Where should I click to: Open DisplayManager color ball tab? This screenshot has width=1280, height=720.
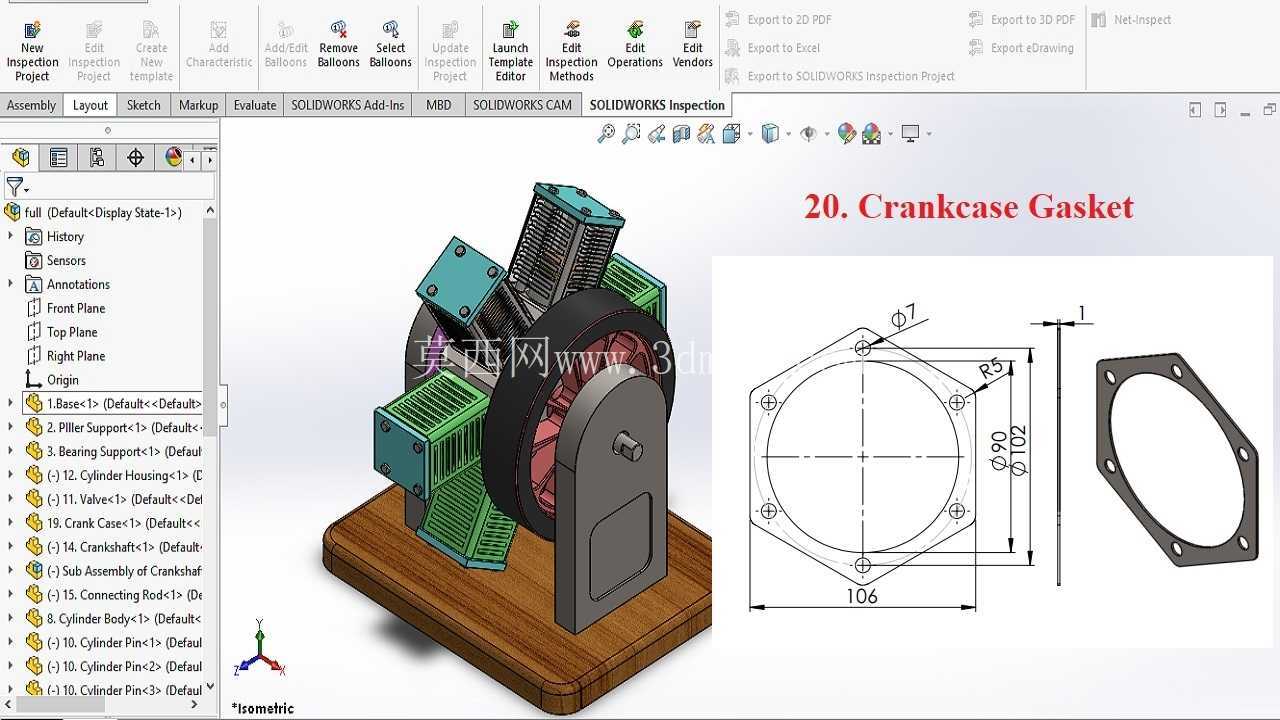(173, 157)
